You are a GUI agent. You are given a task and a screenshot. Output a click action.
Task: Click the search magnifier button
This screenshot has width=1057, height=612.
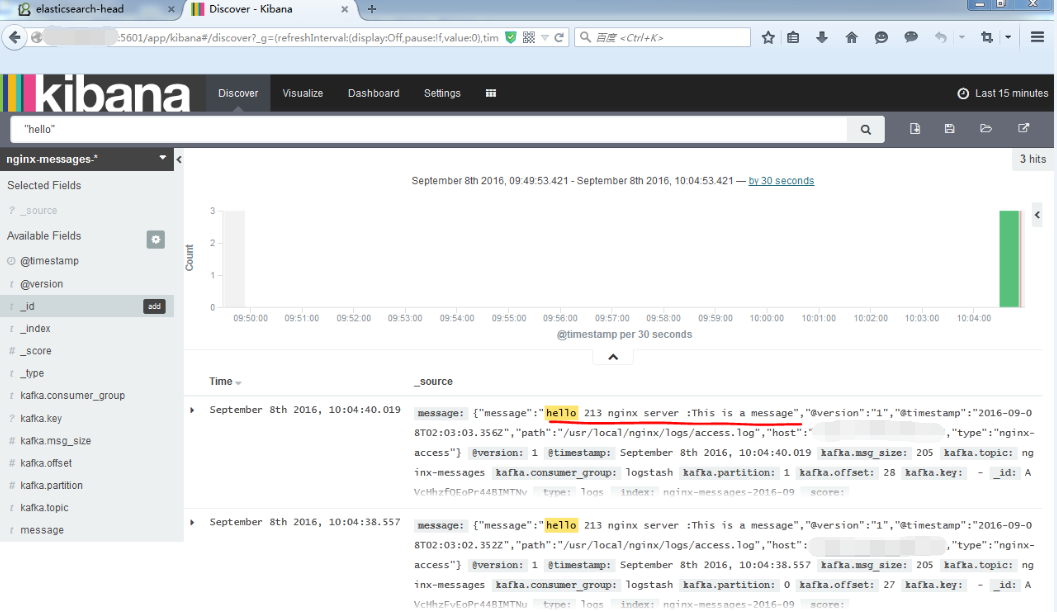click(866, 129)
